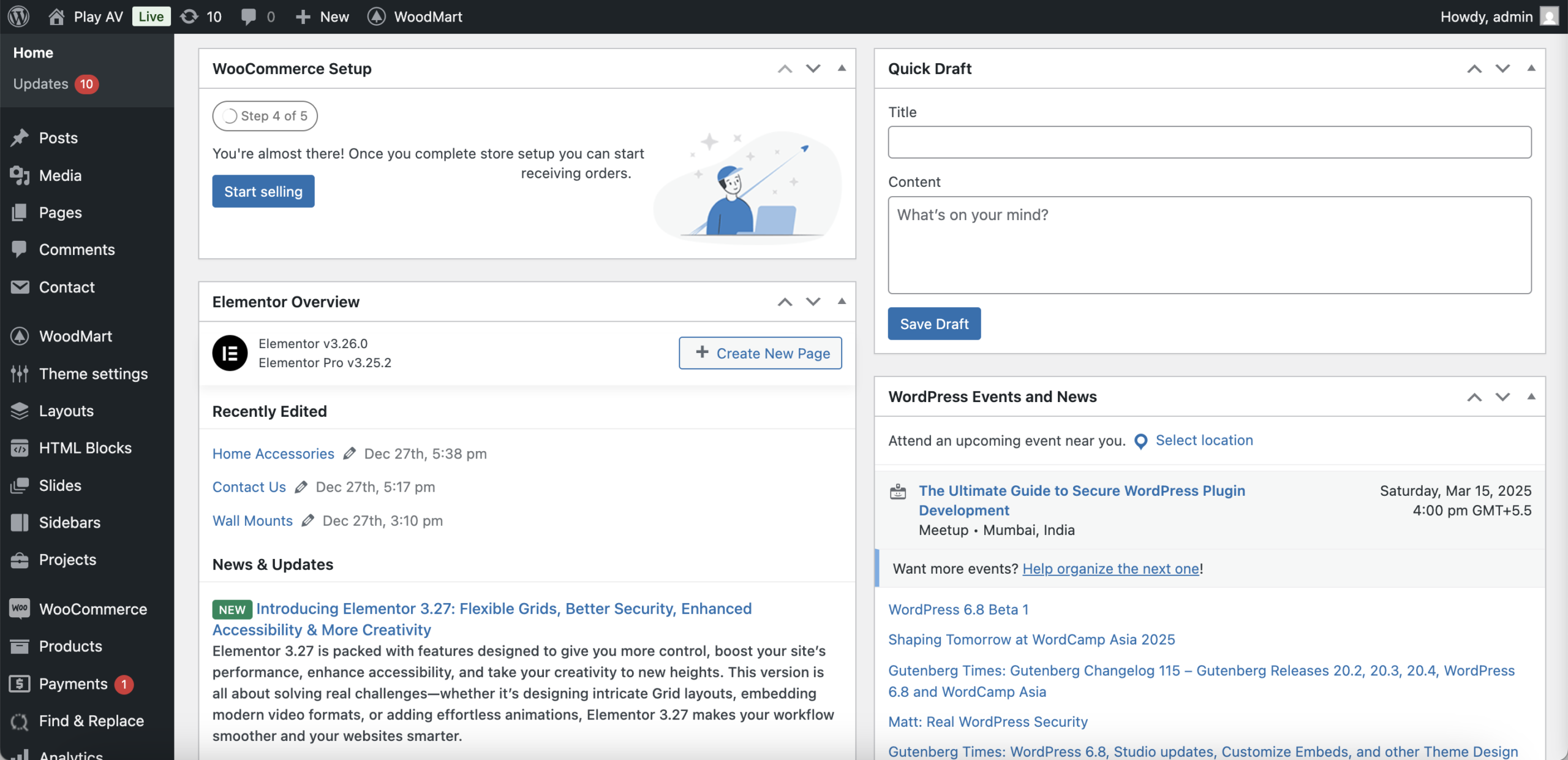Click the Slides icon in sidebar
Viewport: 1568px width, 760px height.
[x=20, y=485]
